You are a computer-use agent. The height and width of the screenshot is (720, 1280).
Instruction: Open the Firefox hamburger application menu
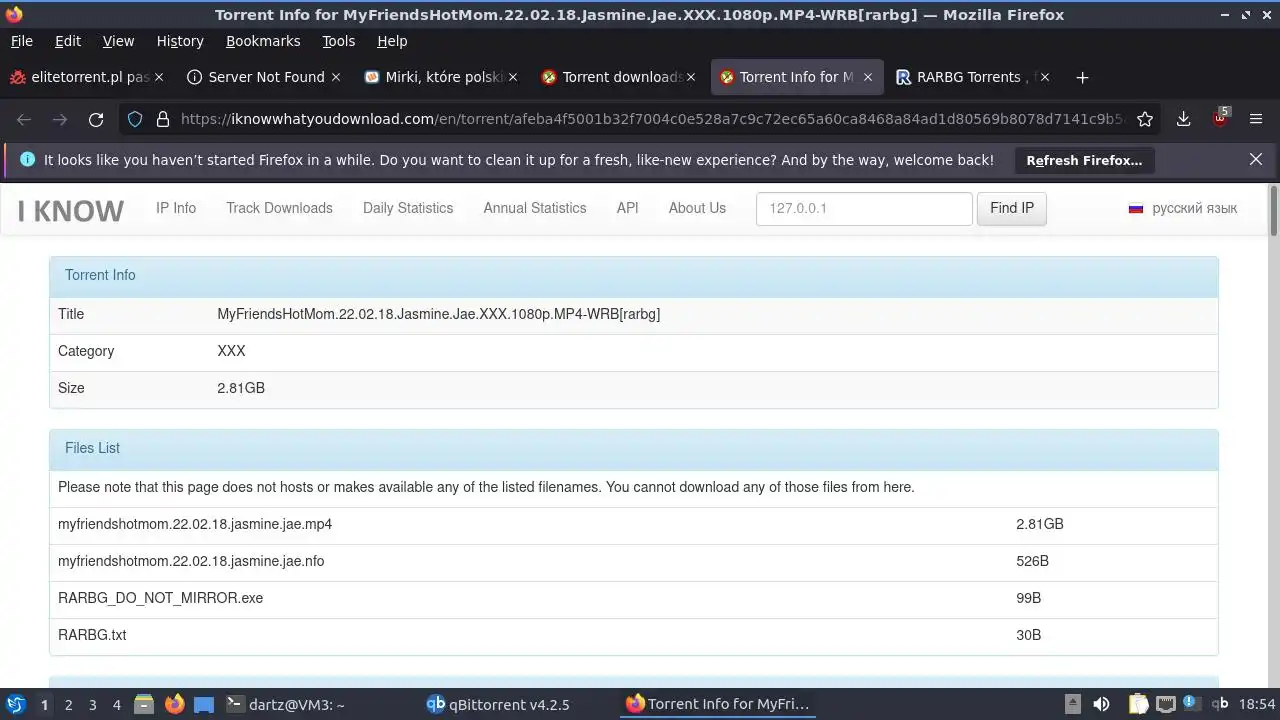1256,119
